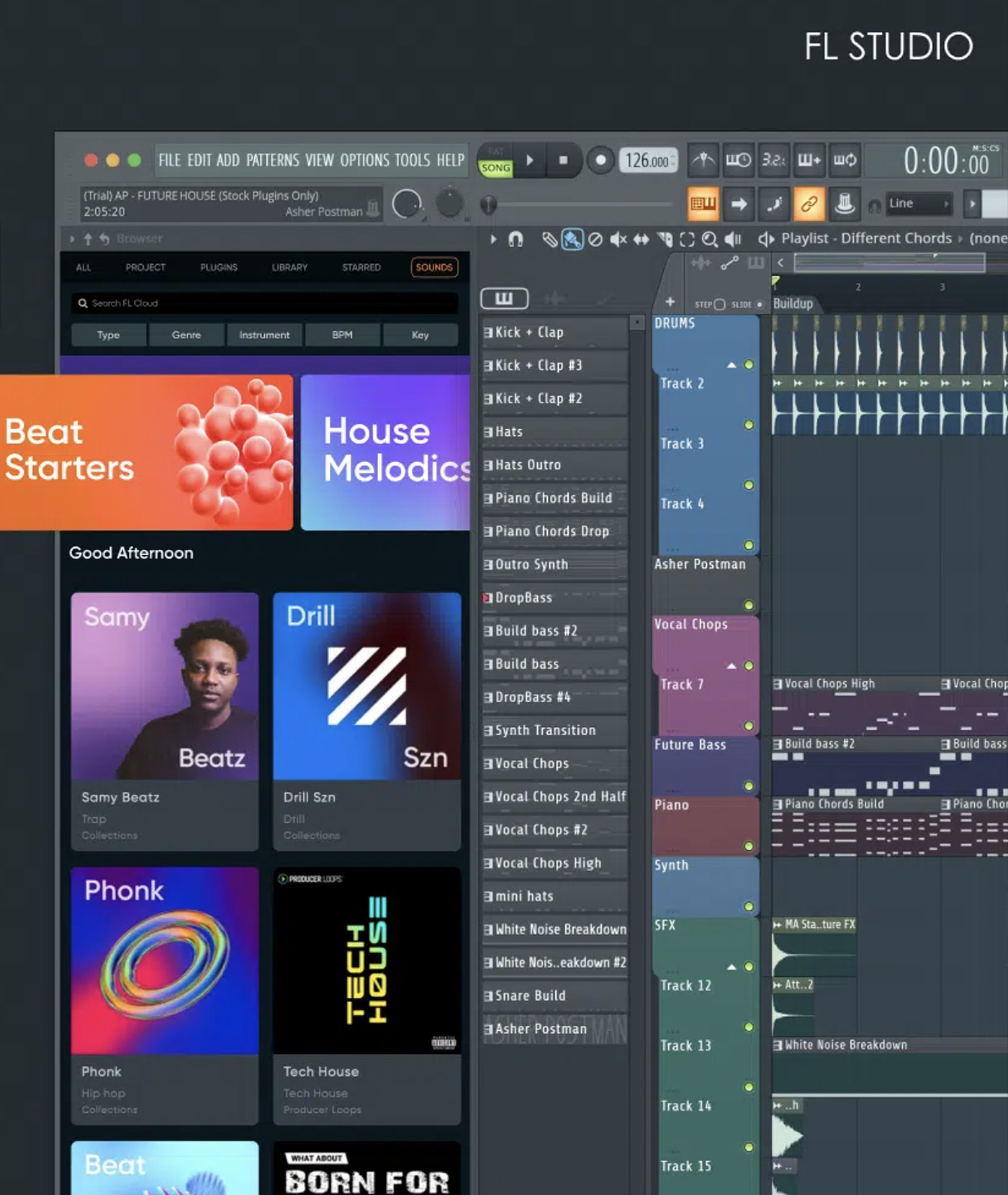Open the FILE menu
Image resolution: width=1008 pixels, height=1195 pixels.
[x=170, y=160]
